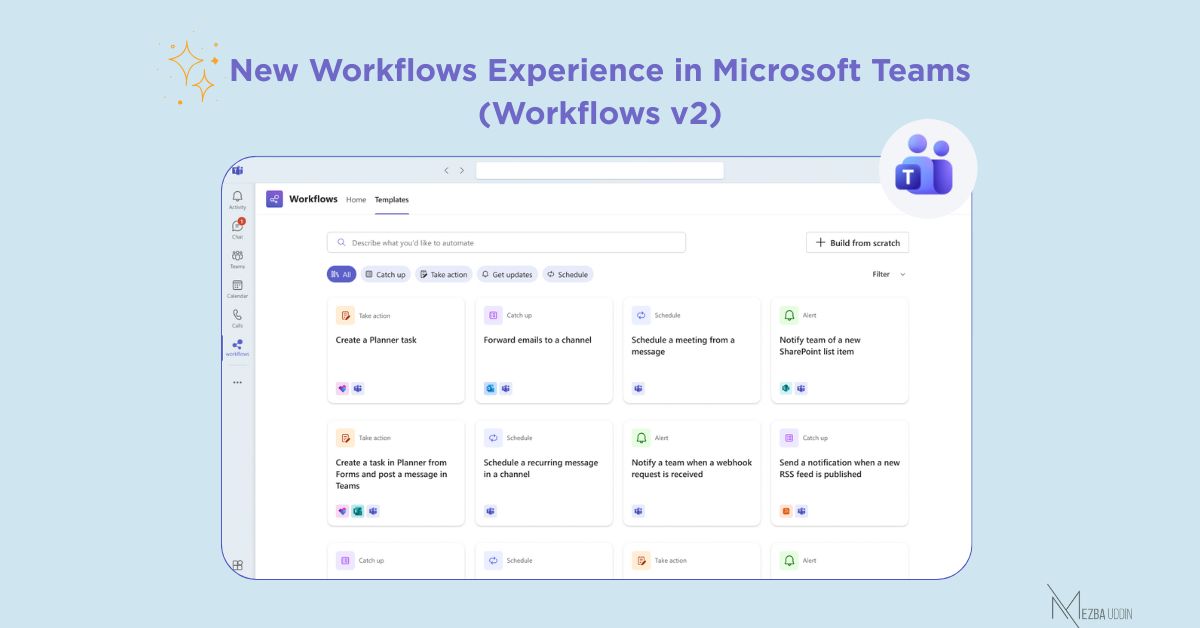Toggle the Catch up filter chip
This screenshot has height=628, width=1200.
point(385,274)
